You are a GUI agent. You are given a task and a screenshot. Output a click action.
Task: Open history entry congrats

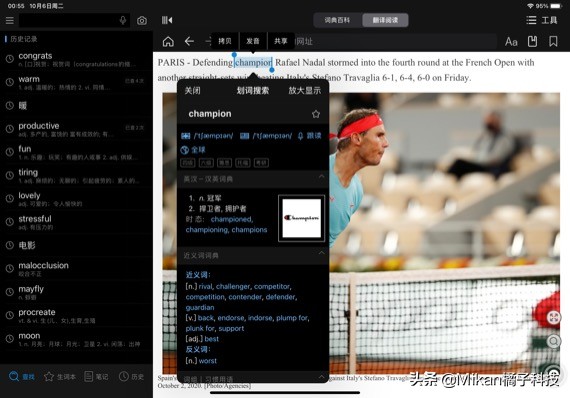[76, 59]
